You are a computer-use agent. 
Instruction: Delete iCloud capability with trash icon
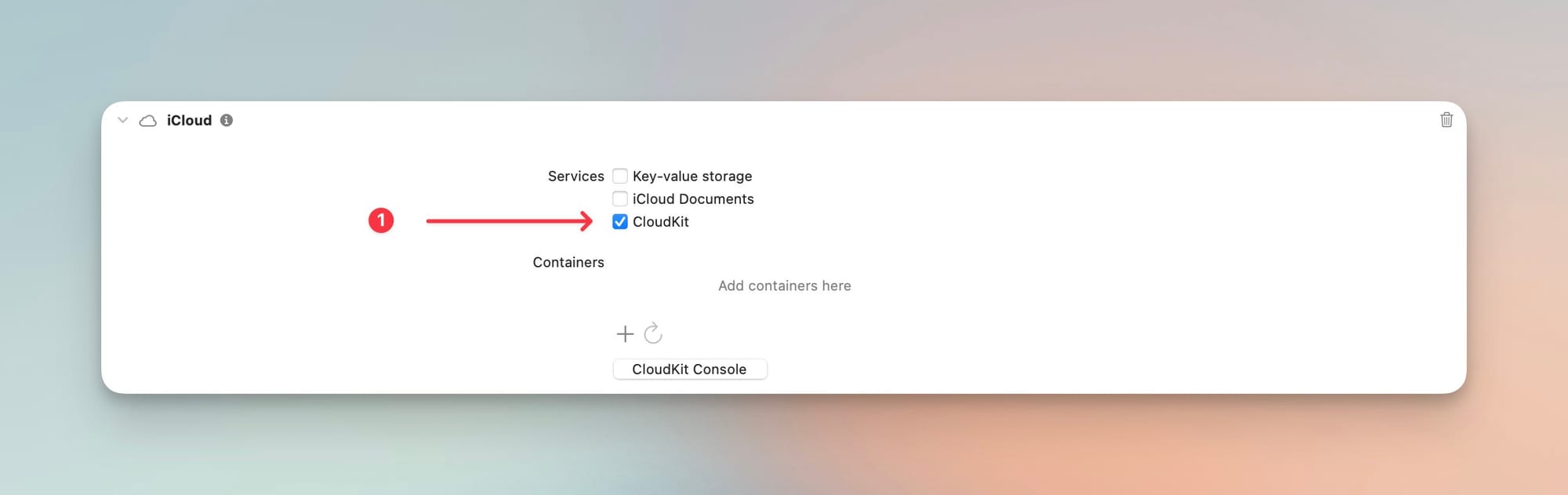pos(1446,120)
